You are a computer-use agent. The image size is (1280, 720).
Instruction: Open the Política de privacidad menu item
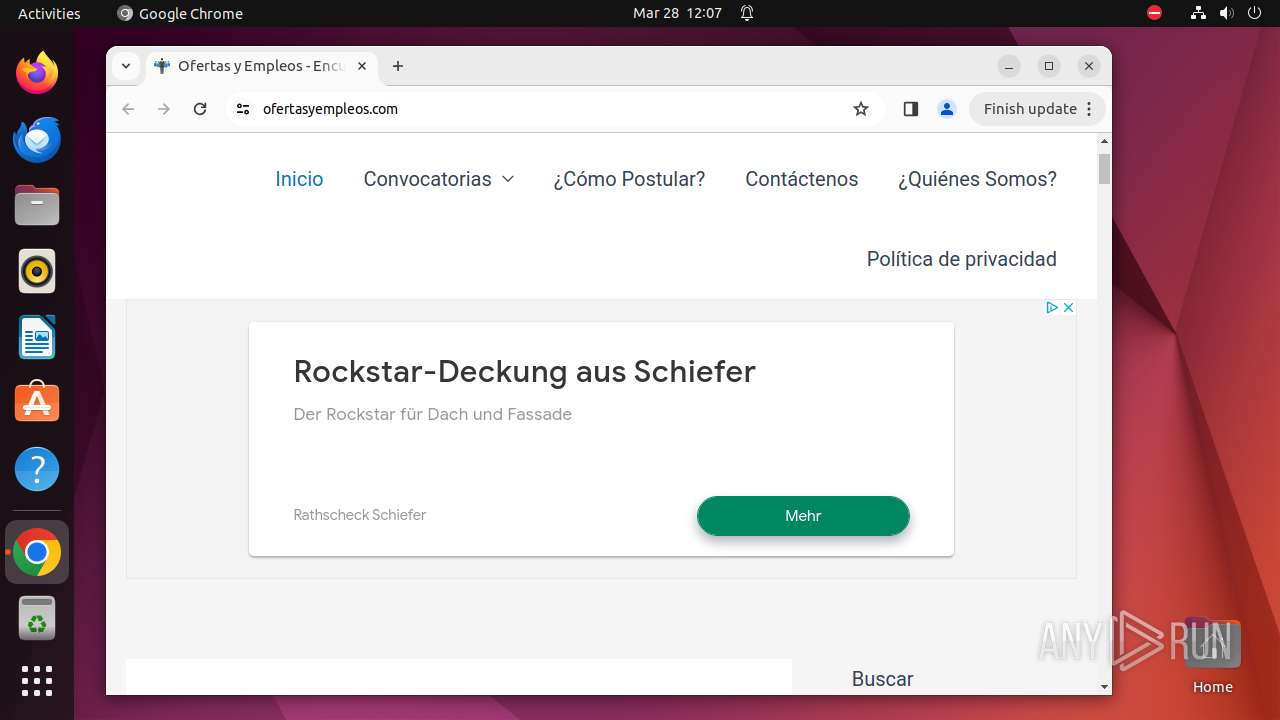[961, 259]
